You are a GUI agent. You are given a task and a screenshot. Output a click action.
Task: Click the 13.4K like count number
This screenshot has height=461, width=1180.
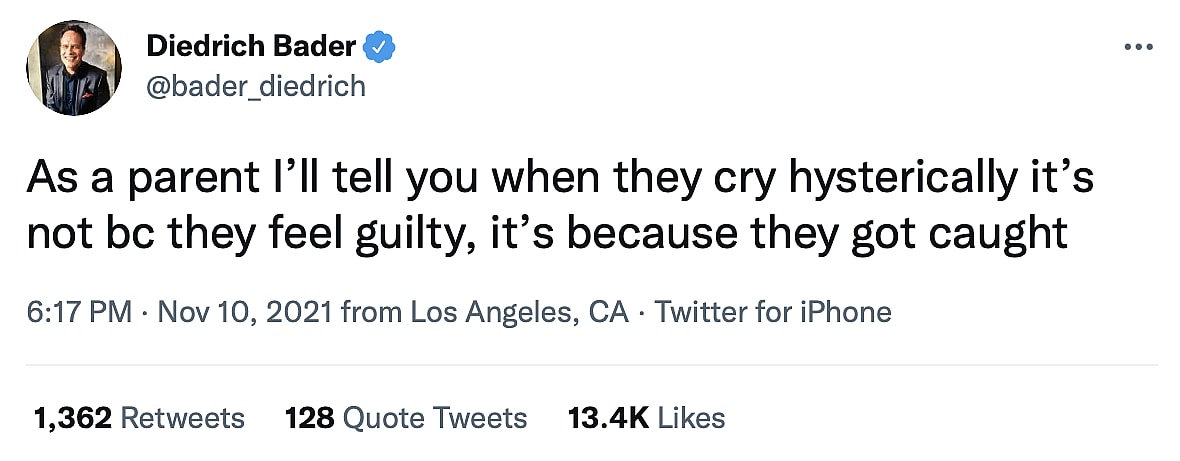pos(608,417)
